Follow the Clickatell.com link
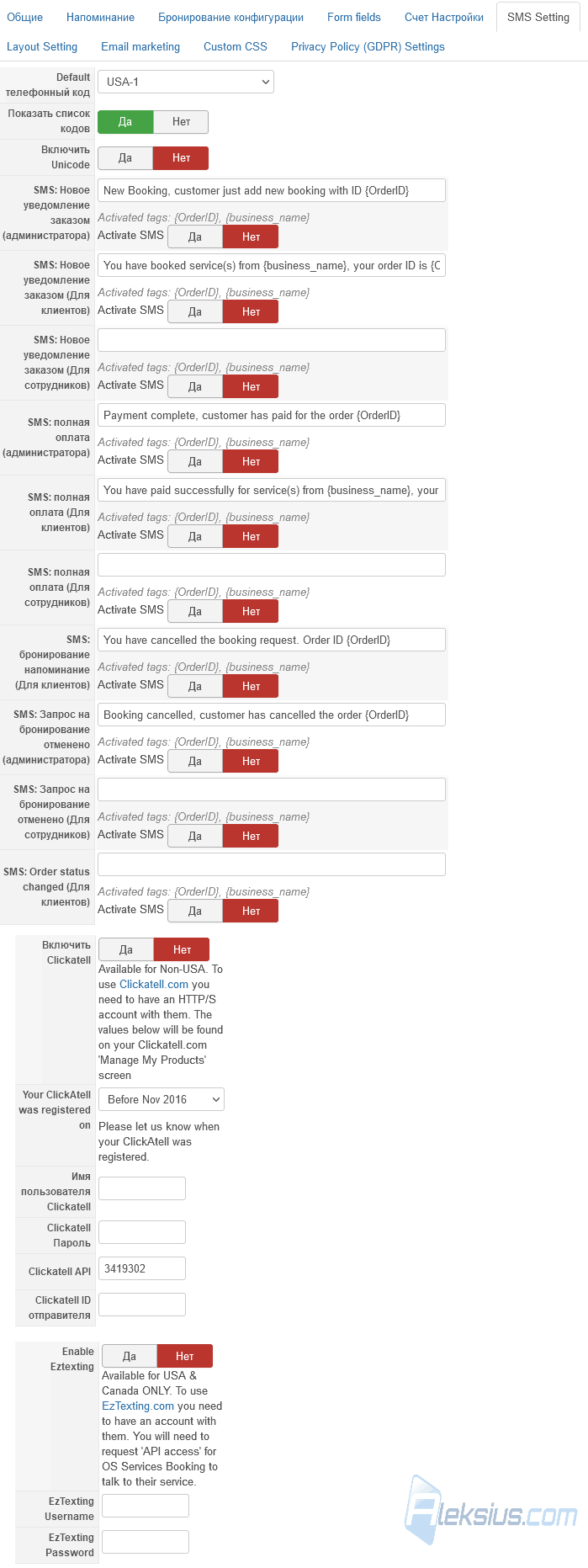Image resolution: width=588 pixels, height=1568 pixels. pos(154,984)
